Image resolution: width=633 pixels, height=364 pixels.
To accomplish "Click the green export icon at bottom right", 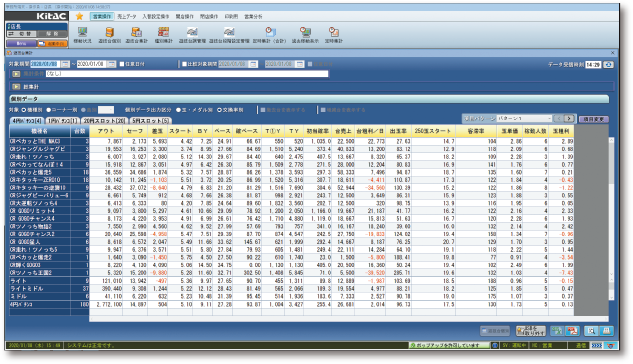I will click(x=557, y=331).
